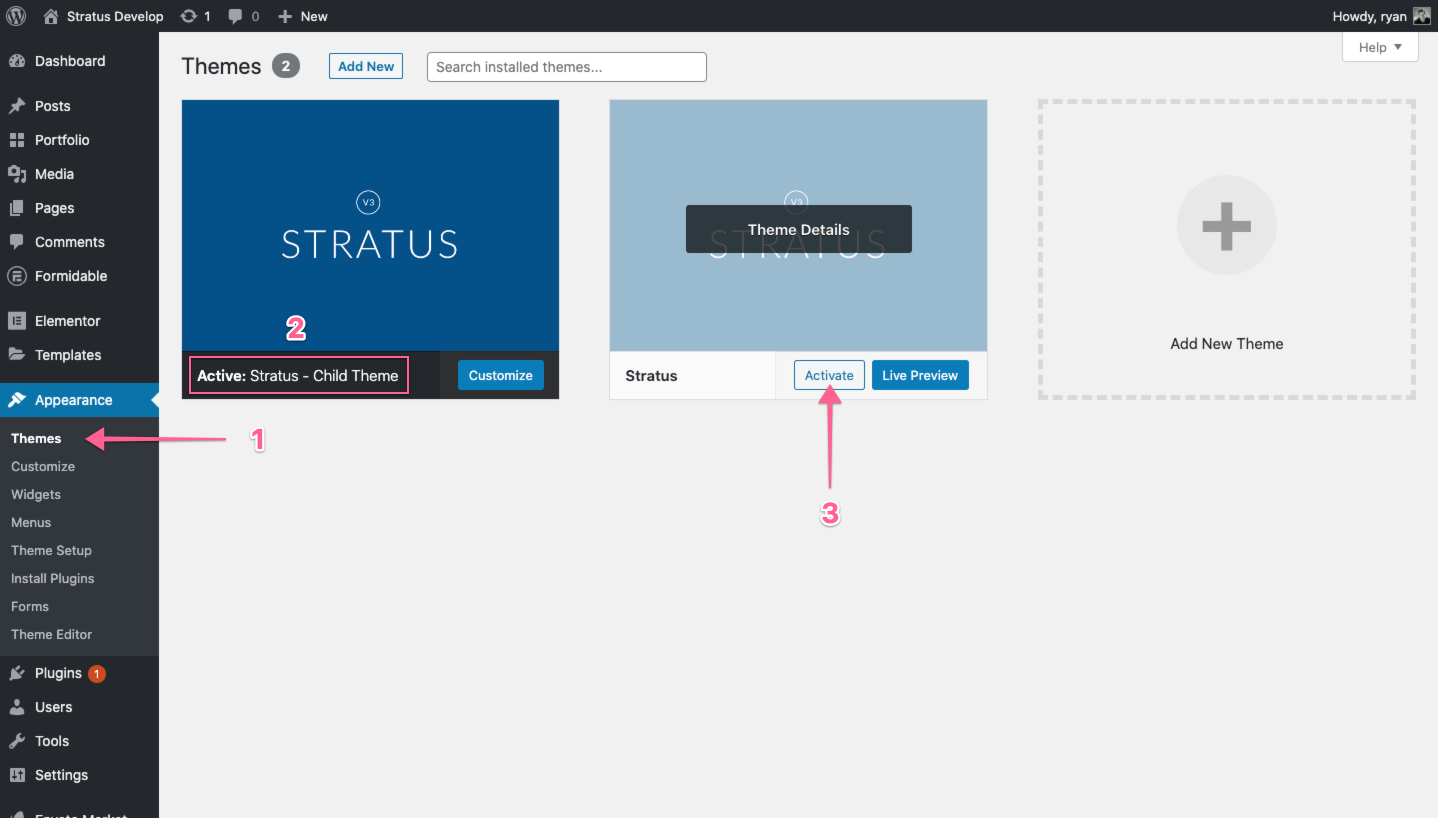Click the Search installed themes field
The image size is (1438, 818).
click(567, 67)
